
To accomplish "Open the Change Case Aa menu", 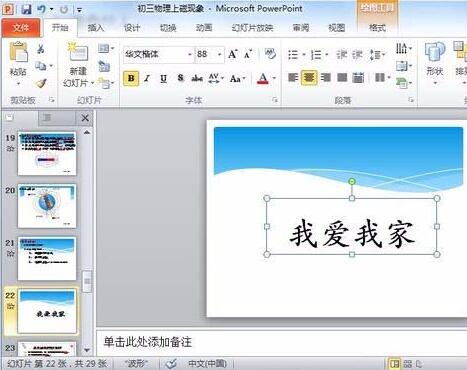I will point(237,78).
